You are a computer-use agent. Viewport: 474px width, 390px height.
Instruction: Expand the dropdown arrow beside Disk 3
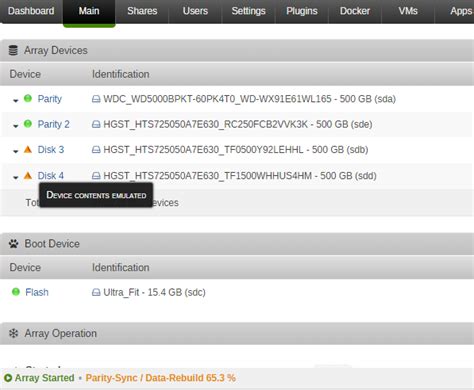[x=15, y=151]
